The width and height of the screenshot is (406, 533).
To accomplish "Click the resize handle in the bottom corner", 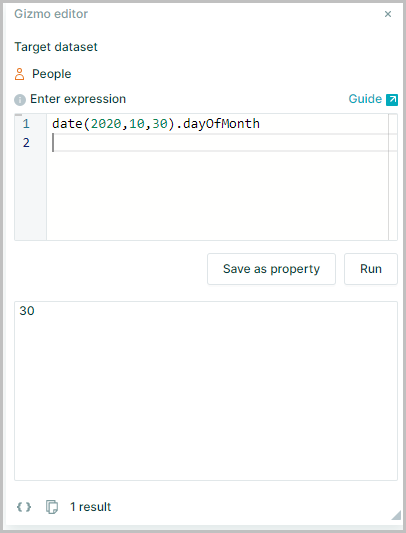I will (x=396, y=515).
